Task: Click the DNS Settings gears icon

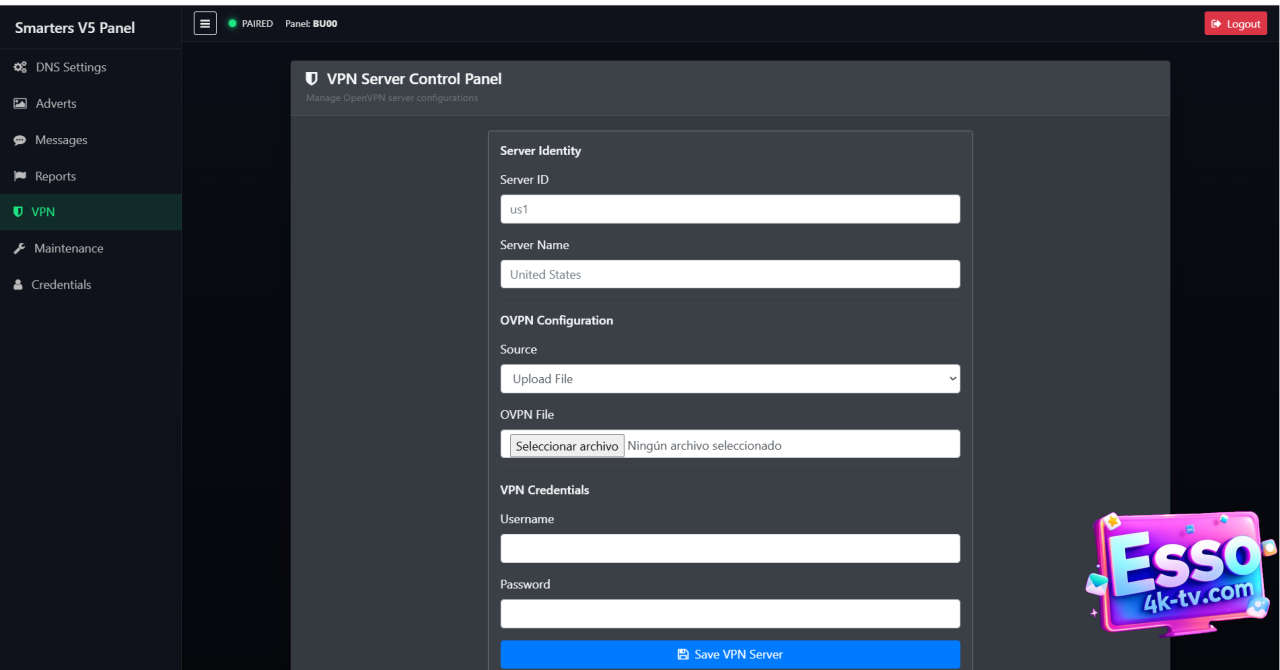Action: (x=20, y=68)
